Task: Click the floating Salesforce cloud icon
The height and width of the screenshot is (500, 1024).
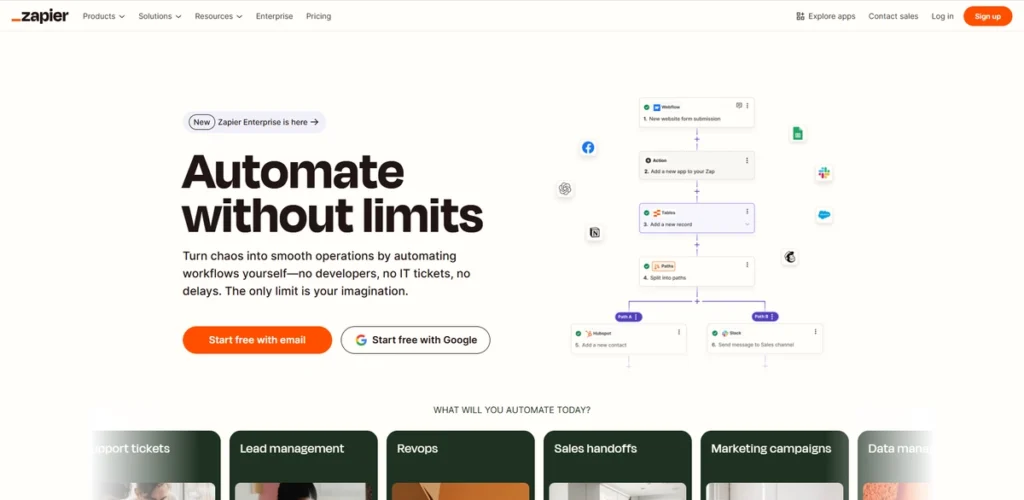Action: click(x=824, y=215)
